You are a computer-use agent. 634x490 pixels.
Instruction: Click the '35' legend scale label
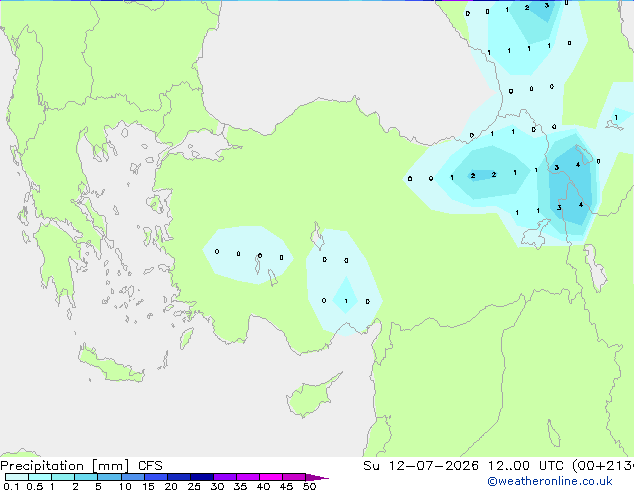(240, 486)
